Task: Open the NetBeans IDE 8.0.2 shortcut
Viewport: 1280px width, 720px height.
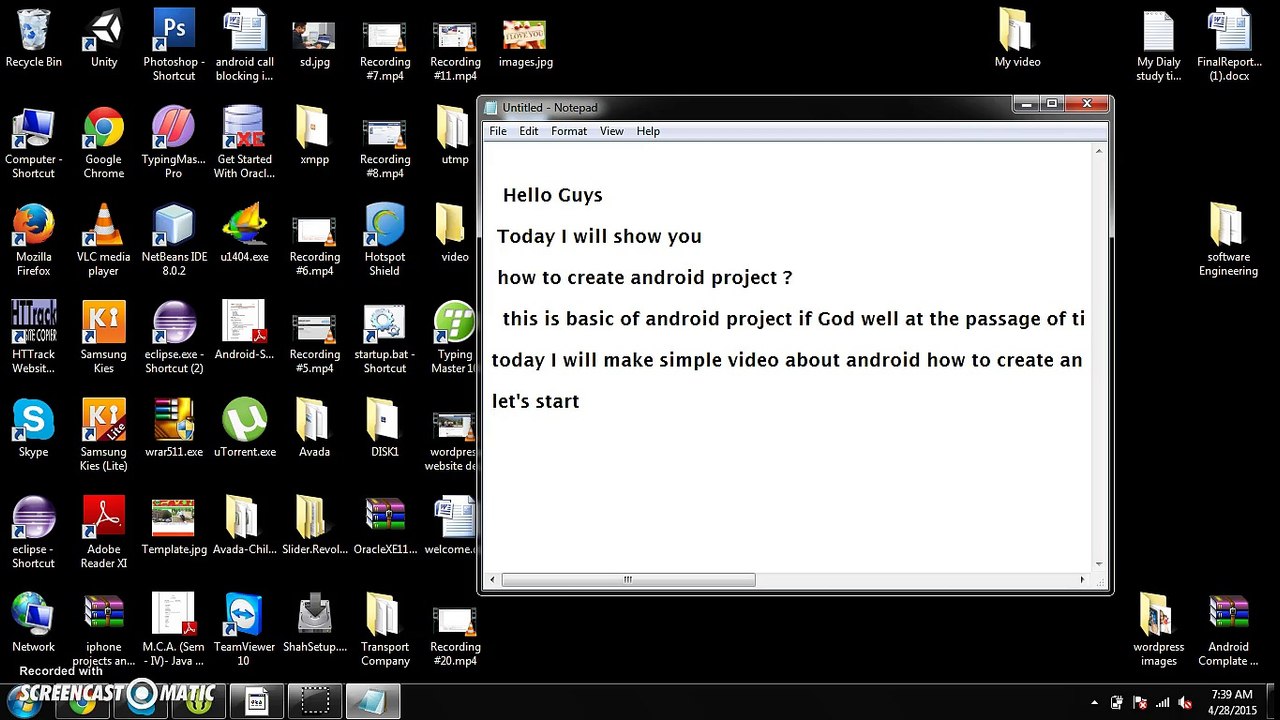Action: 174,227
